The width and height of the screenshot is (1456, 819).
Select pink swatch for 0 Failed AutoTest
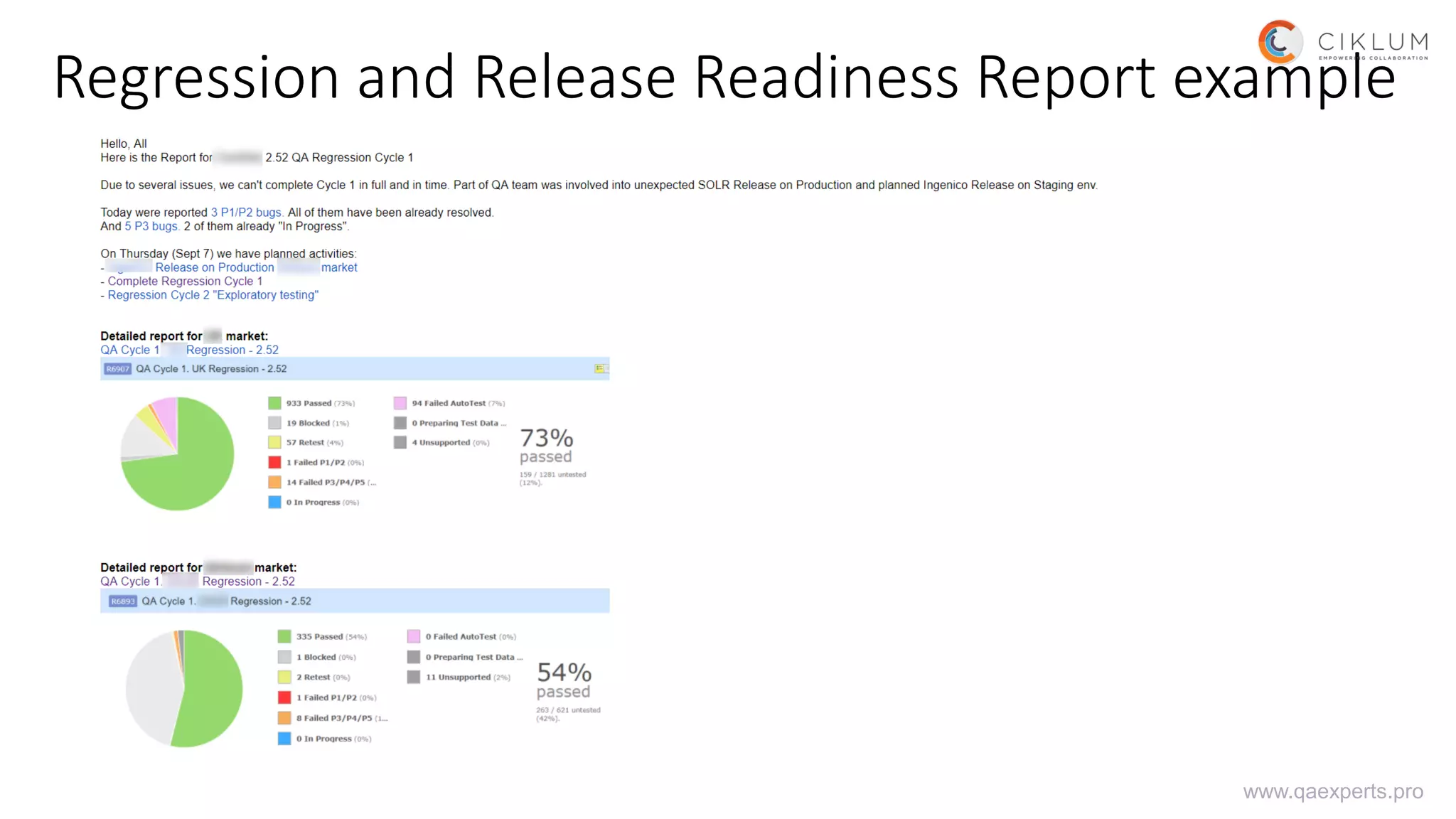(x=414, y=636)
